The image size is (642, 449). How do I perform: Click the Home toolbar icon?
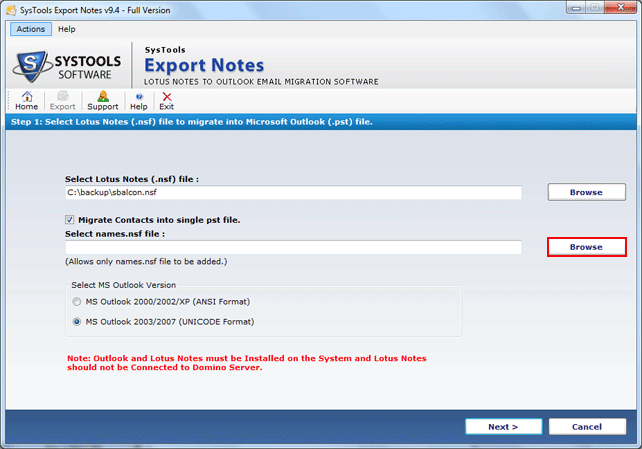tap(27, 101)
